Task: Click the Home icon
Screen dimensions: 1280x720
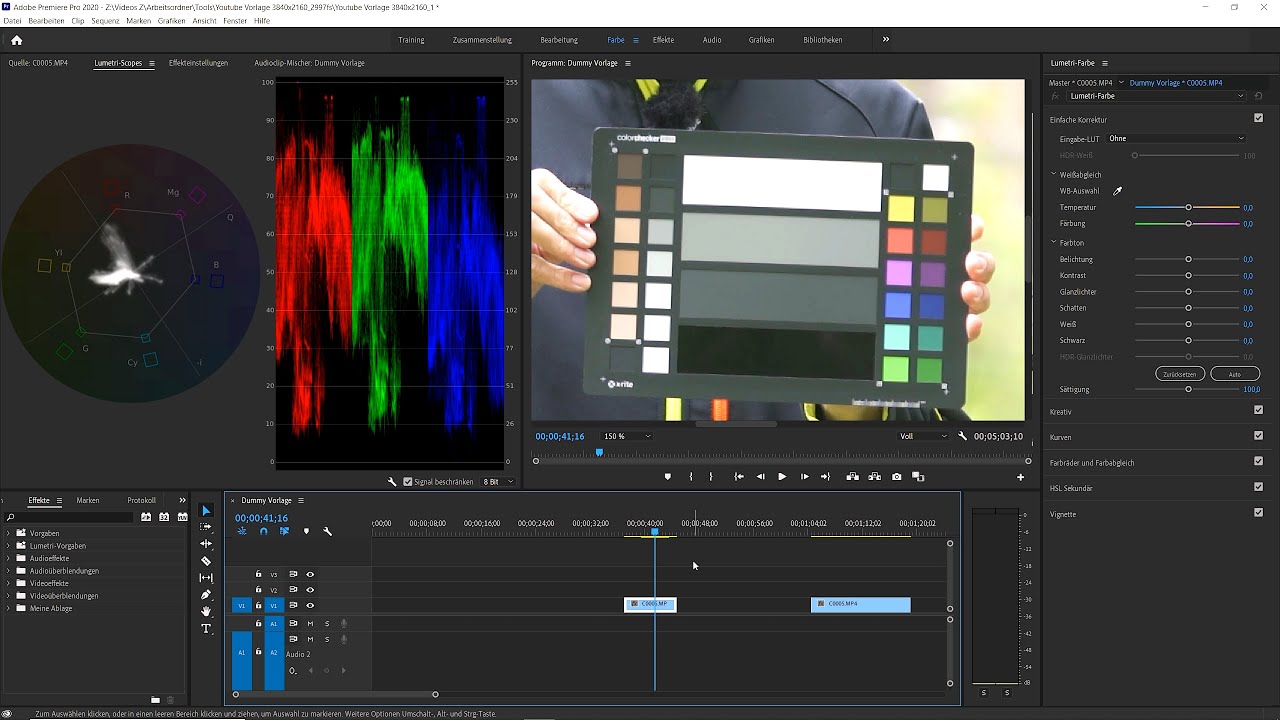Action: [16, 40]
